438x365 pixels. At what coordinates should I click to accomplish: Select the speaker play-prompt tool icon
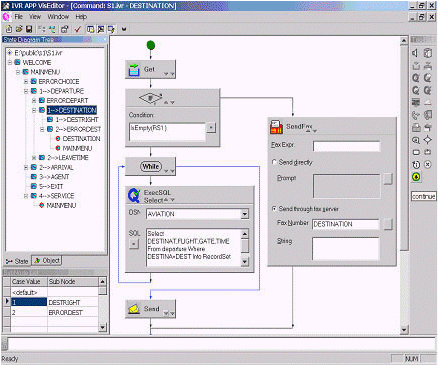click(x=416, y=53)
